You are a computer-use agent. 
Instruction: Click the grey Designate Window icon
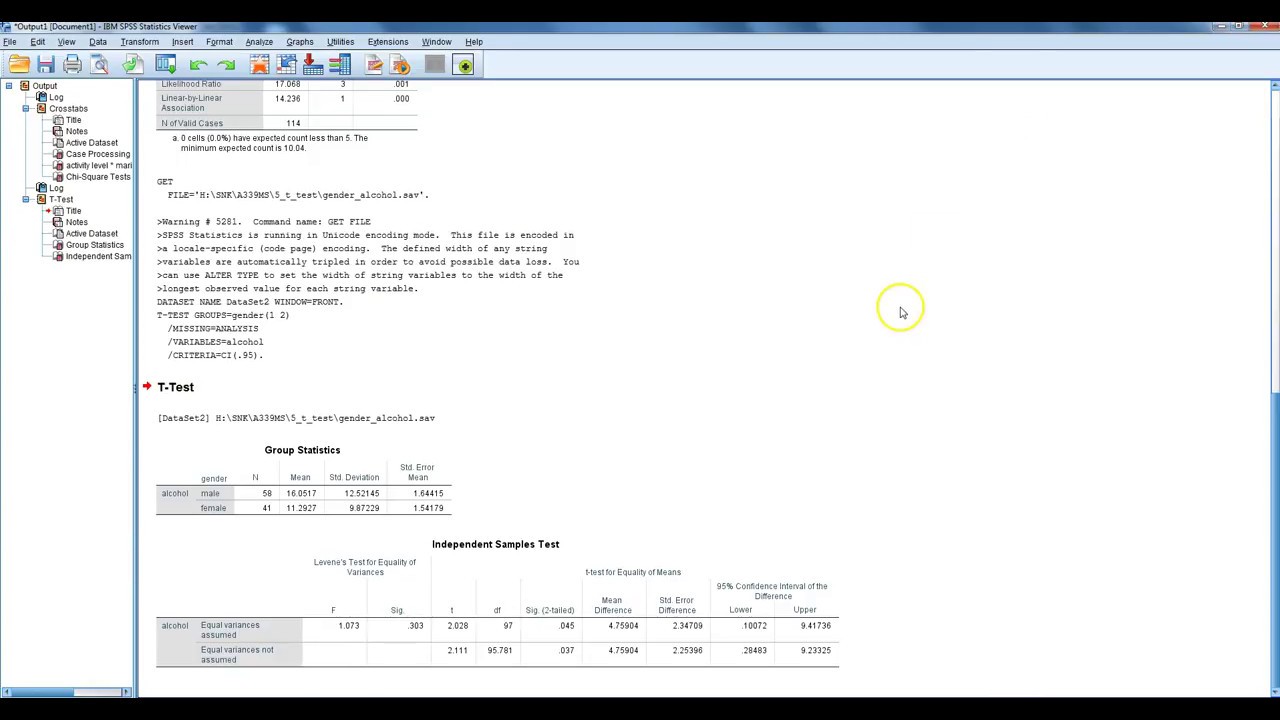[x=434, y=65]
